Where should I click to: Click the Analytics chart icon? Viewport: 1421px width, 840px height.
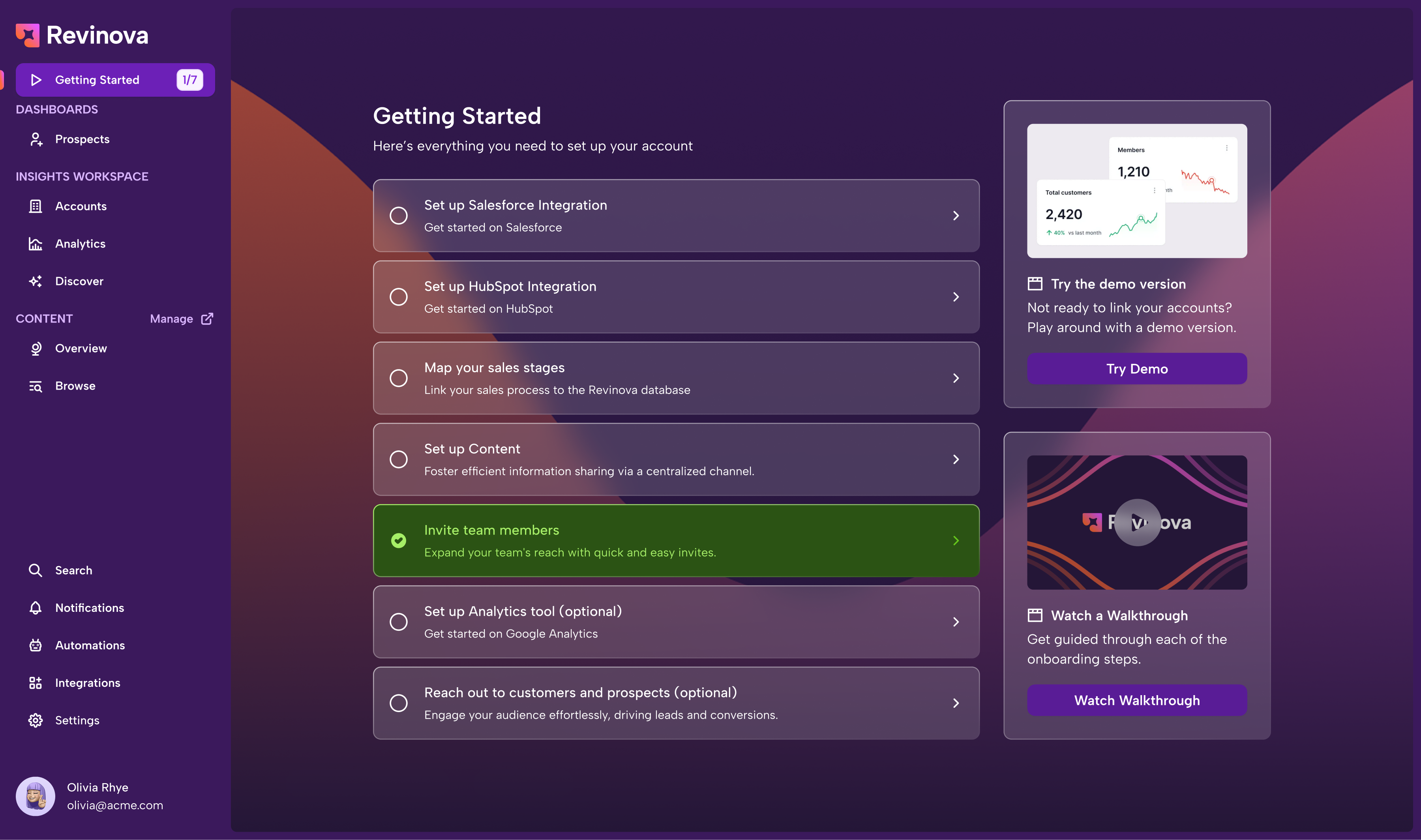[x=36, y=244]
